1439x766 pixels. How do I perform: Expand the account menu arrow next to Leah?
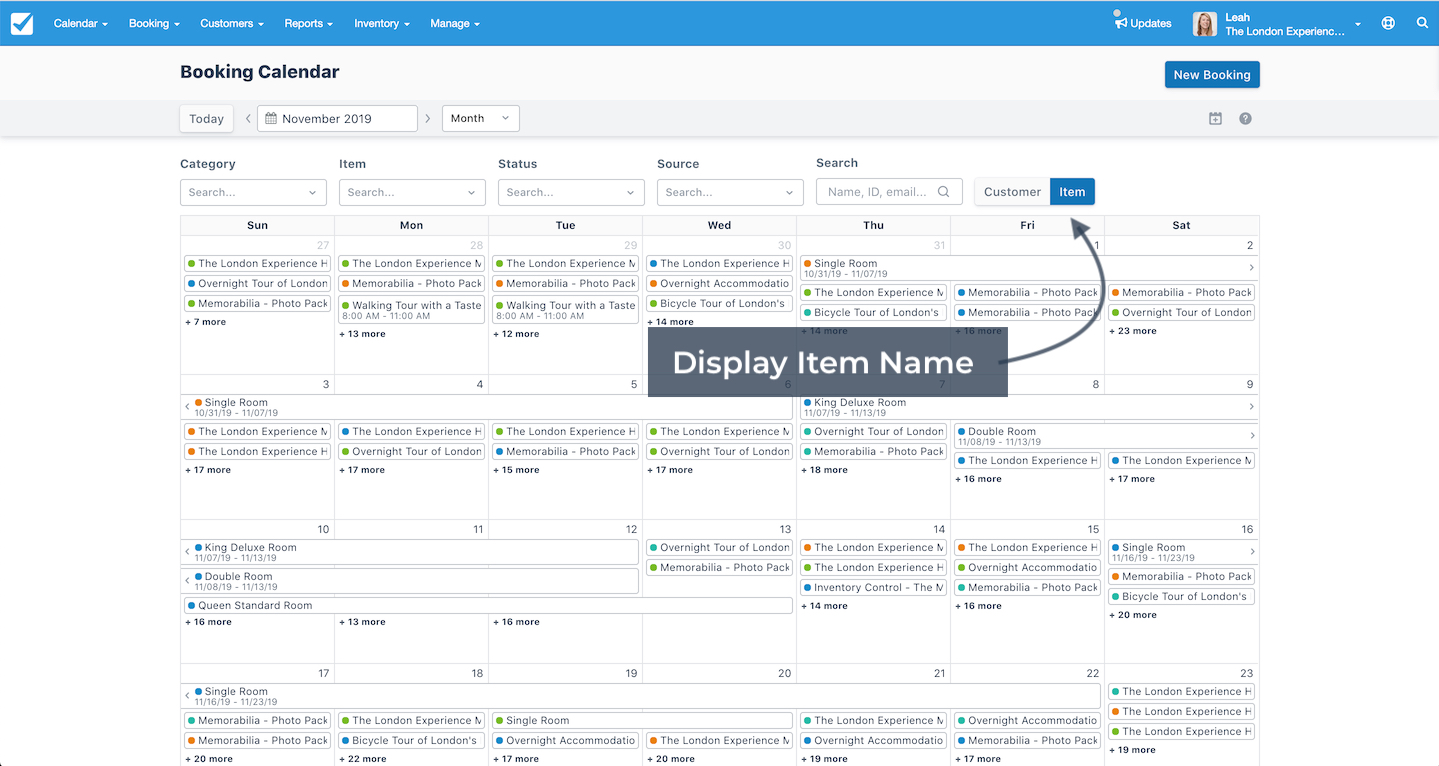click(x=1358, y=24)
